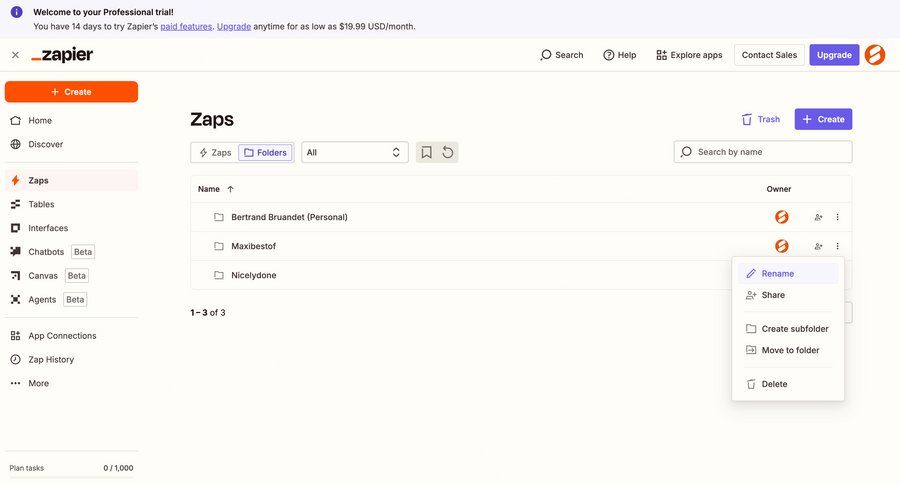Click the purple Upgrade button

coord(834,55)
